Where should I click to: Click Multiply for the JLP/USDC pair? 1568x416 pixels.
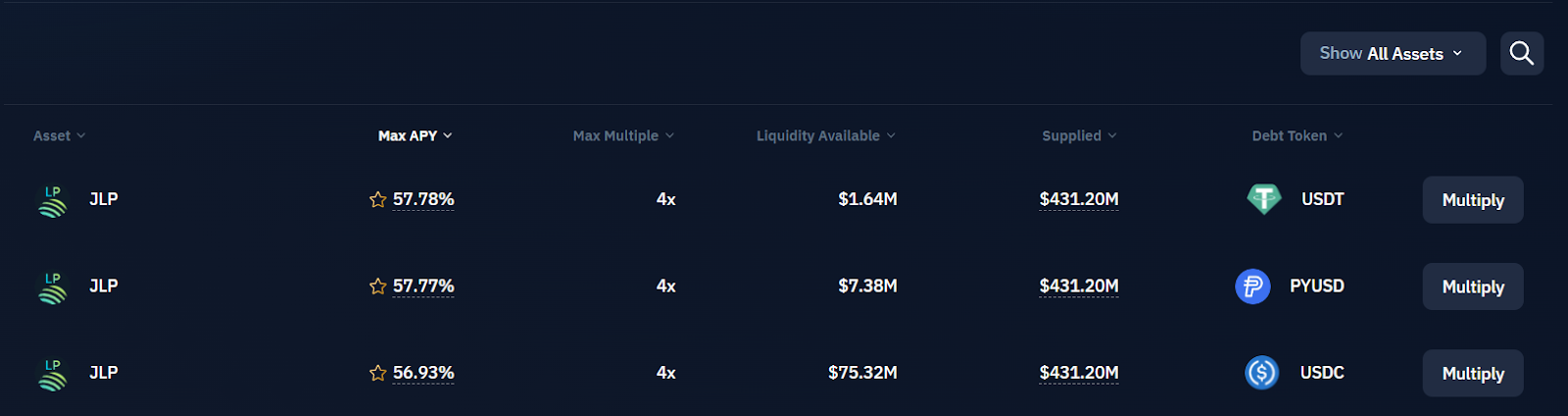(1472, 374)
